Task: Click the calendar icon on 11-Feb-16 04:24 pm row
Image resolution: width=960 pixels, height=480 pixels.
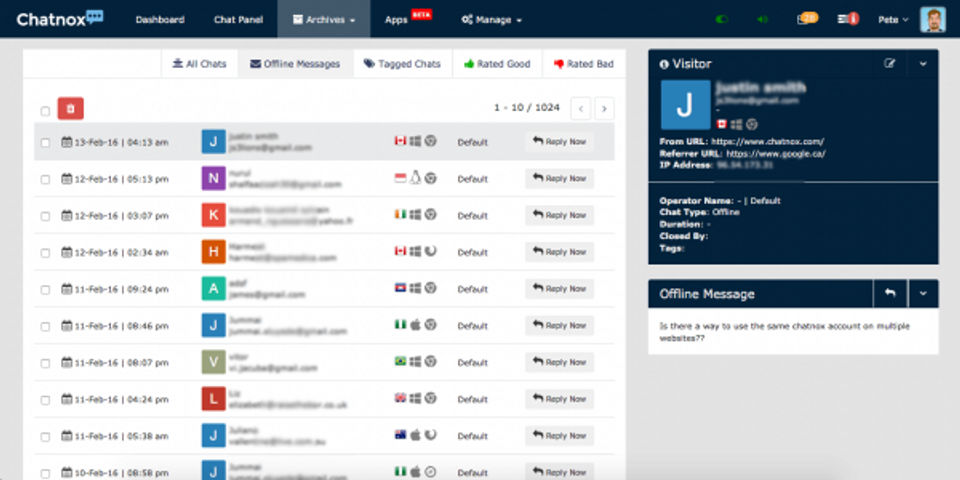Action: click(x=67, y=399)
